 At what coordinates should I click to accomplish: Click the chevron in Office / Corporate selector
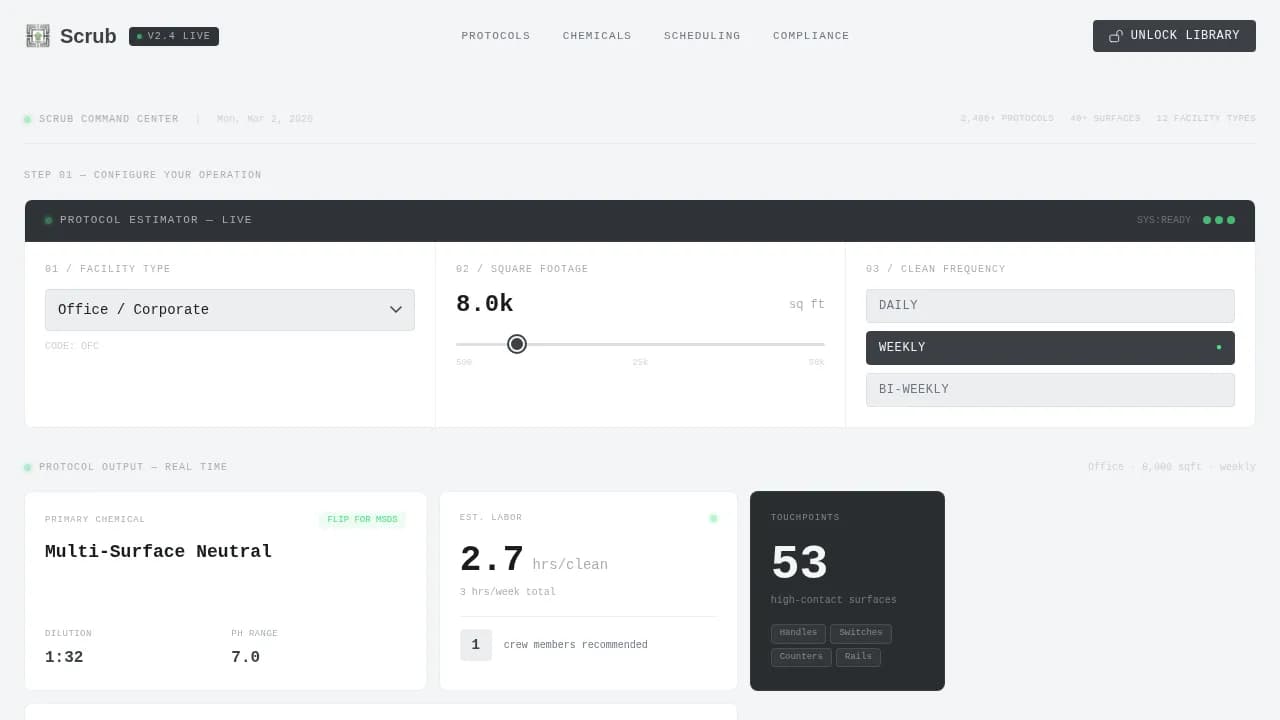tap(396, 310)
